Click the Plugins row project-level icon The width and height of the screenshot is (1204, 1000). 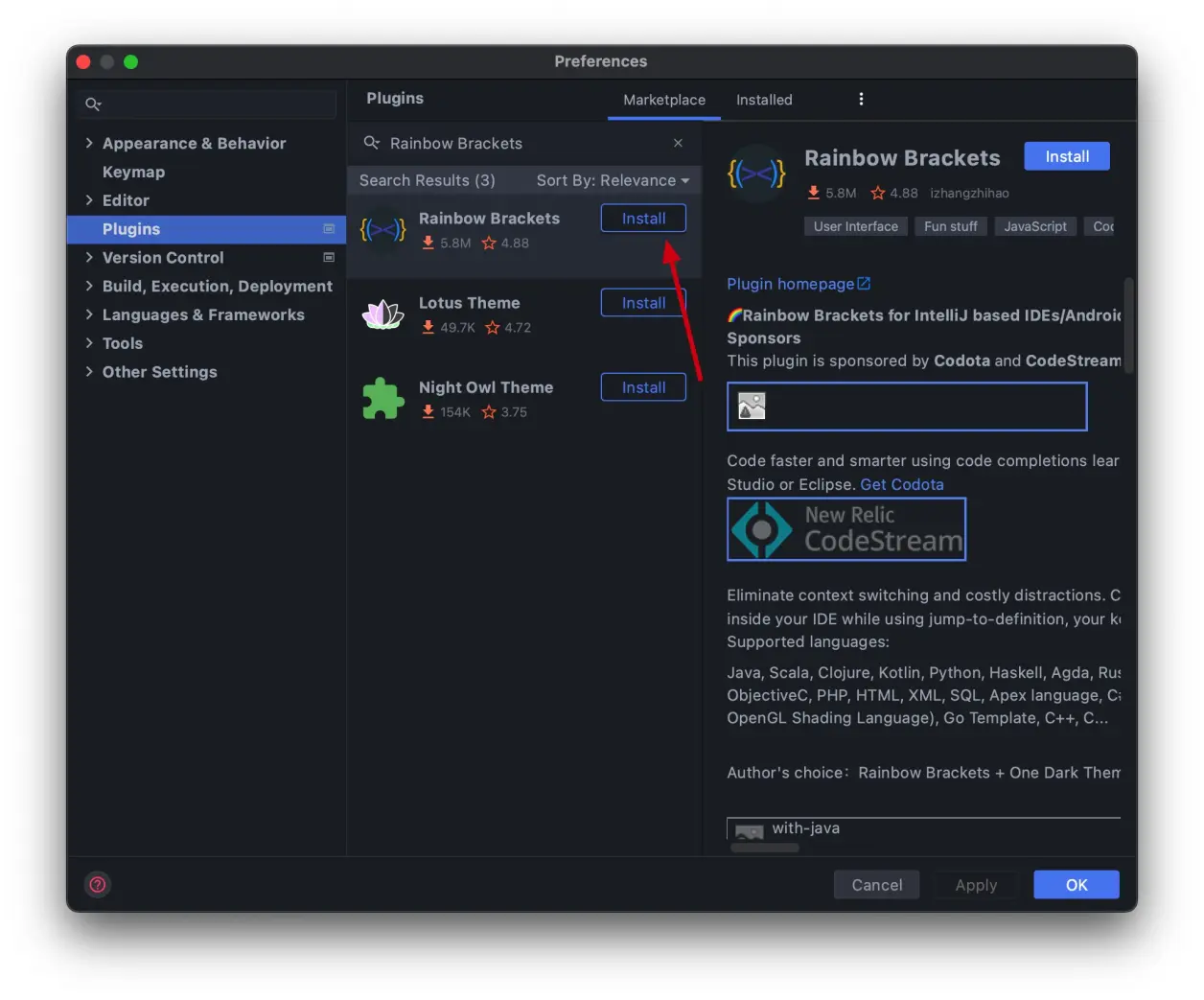[329, 229]
